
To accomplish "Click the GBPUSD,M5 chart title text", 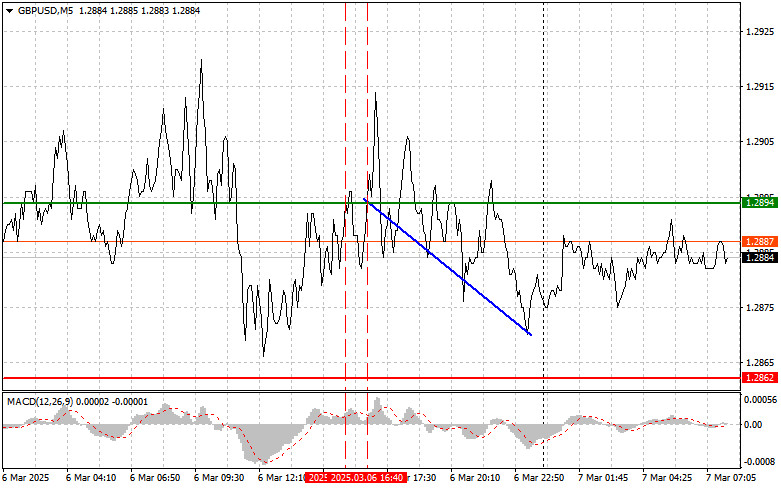I will click(x=45, y=10).
